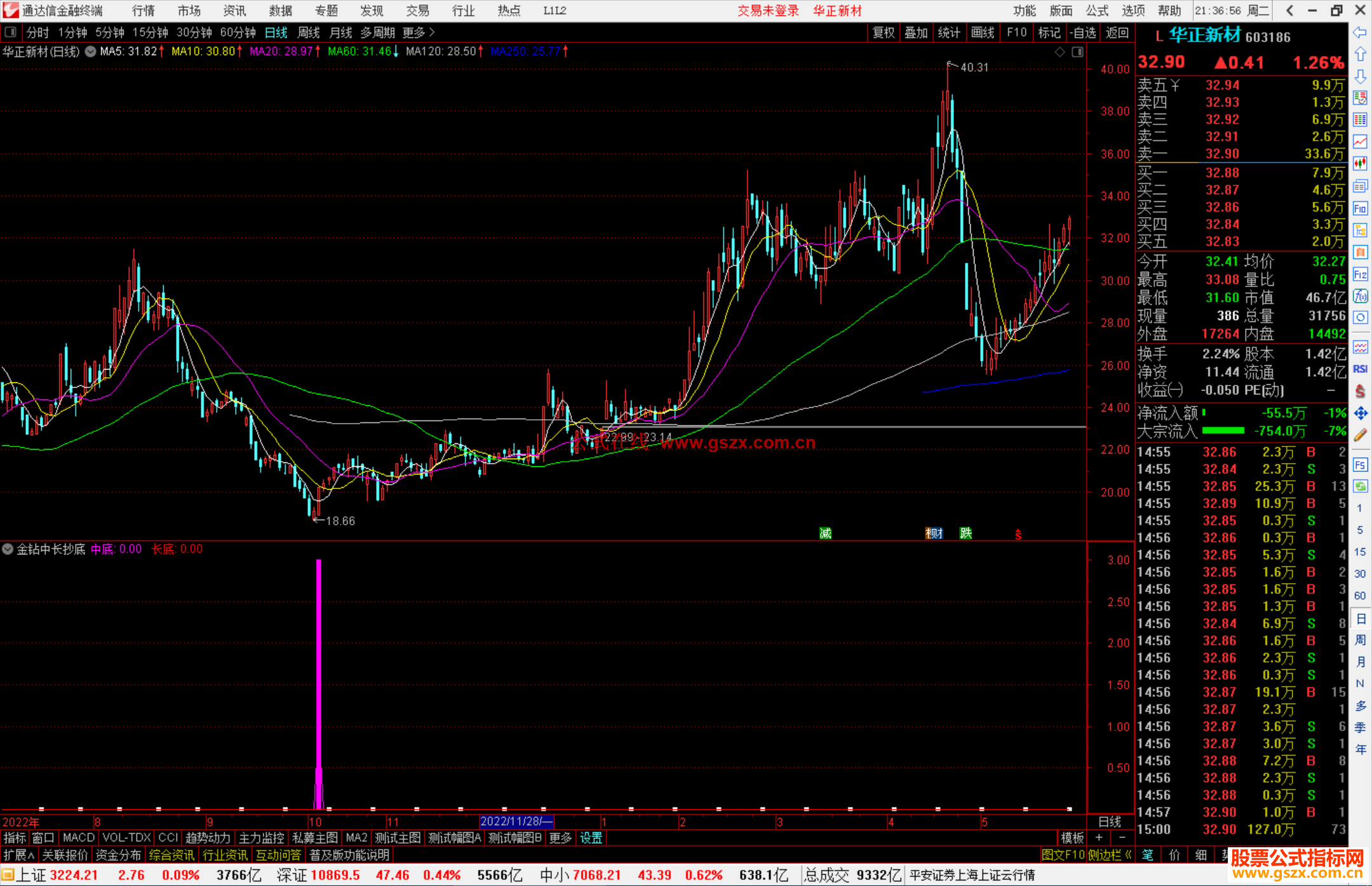Toggle the side panel icon above chart
The width and height of the screenshot is (1372, 886).
point(1077,52)
